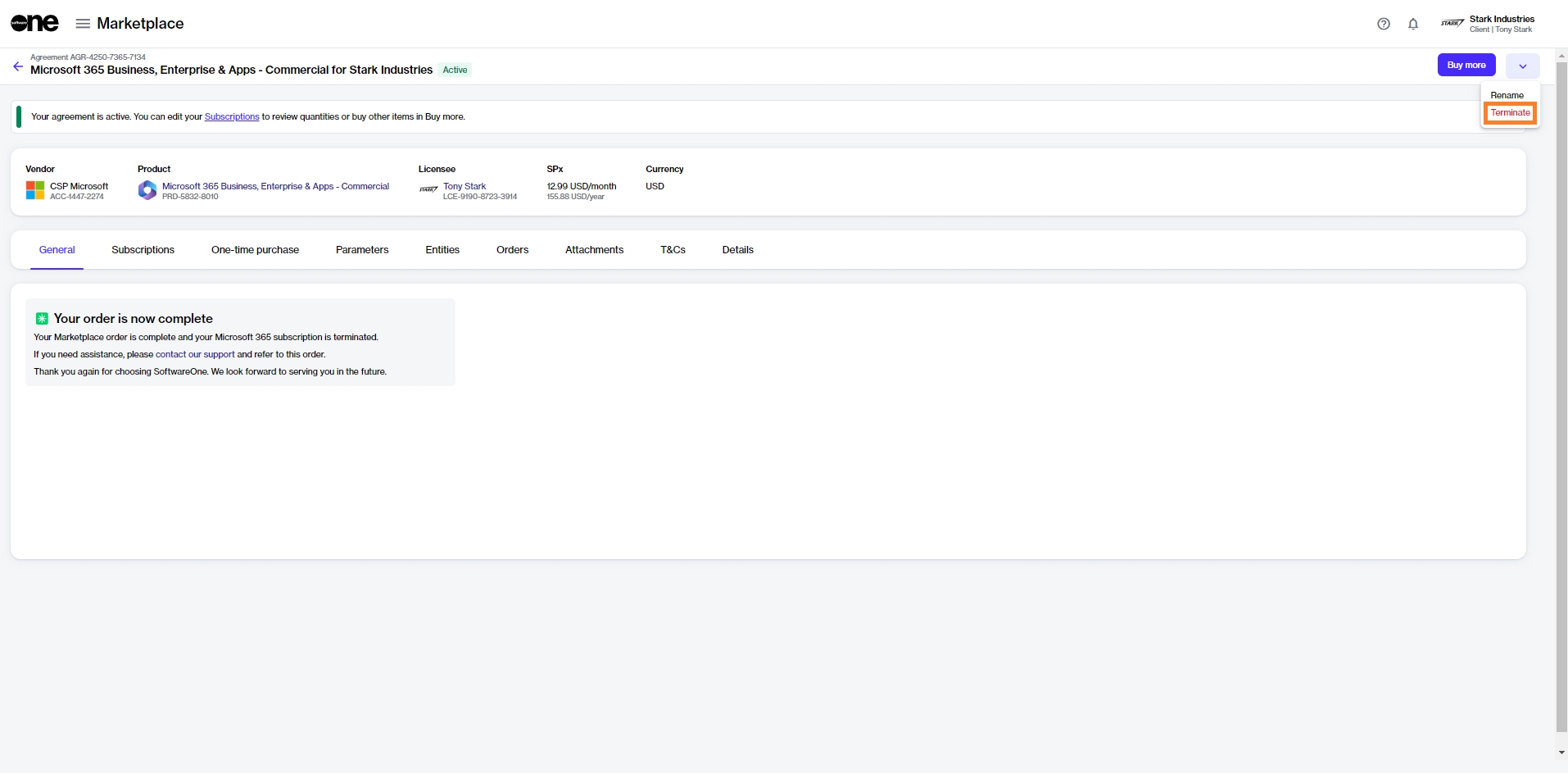Click the vertical page scrollbar
The image size is (1568, 773).
1561,393
